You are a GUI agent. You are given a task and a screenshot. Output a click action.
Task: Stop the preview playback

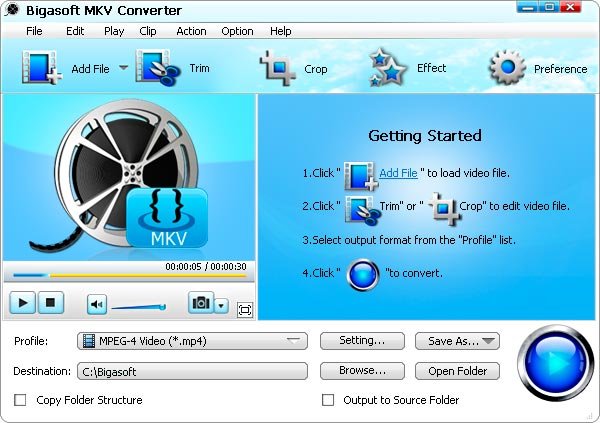tap(50, 303)
